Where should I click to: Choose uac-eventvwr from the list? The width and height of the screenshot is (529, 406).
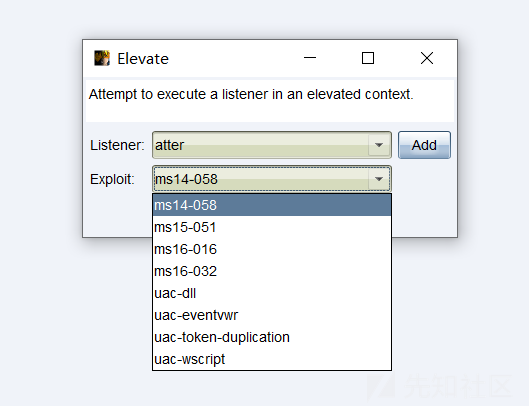pos(272,315)
